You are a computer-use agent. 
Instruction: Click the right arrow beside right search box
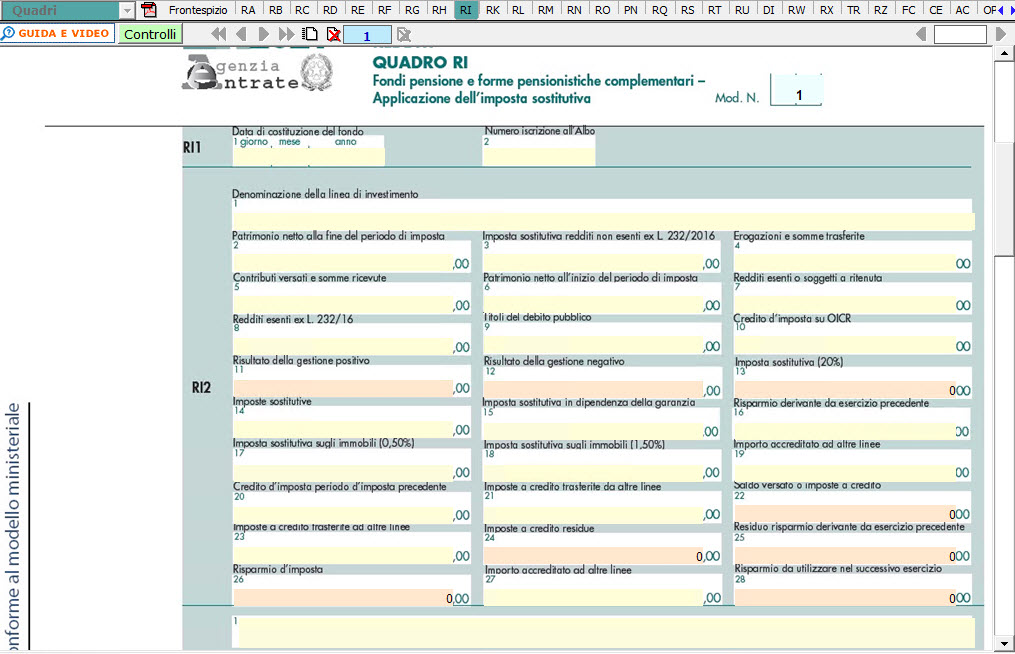[1000, 34]
